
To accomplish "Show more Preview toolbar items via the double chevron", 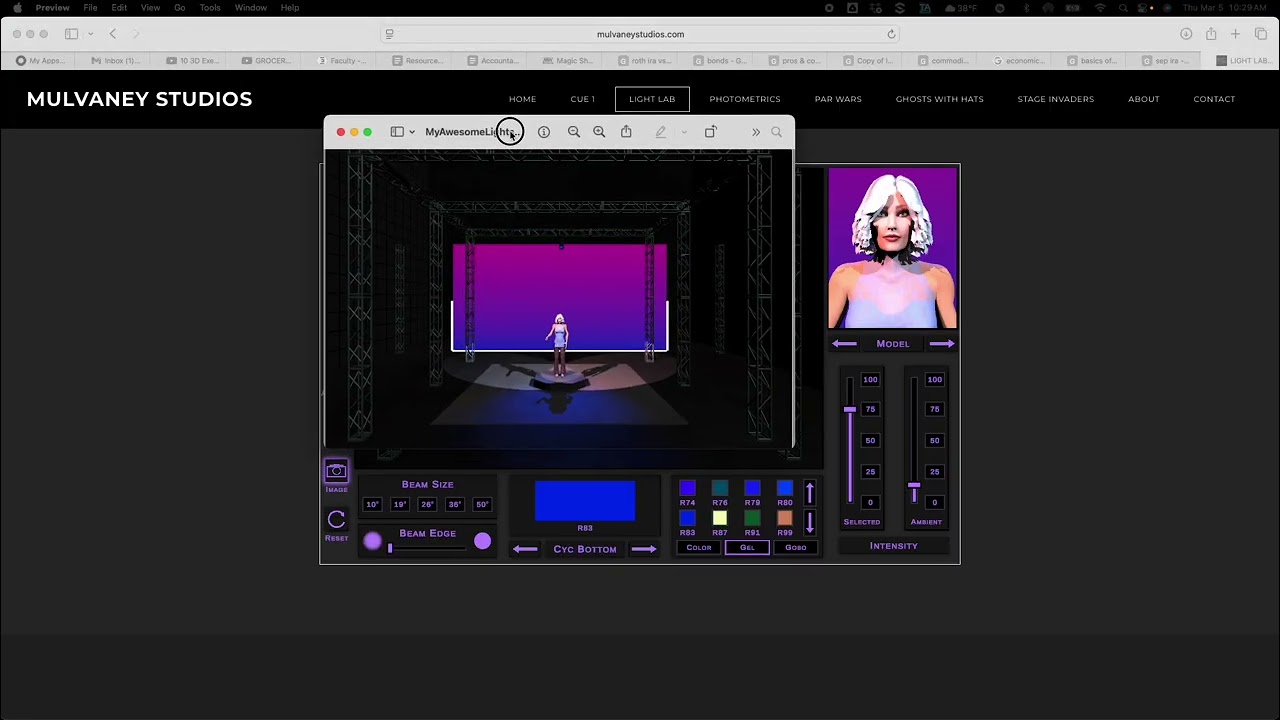I will click(x=756, y=132).
